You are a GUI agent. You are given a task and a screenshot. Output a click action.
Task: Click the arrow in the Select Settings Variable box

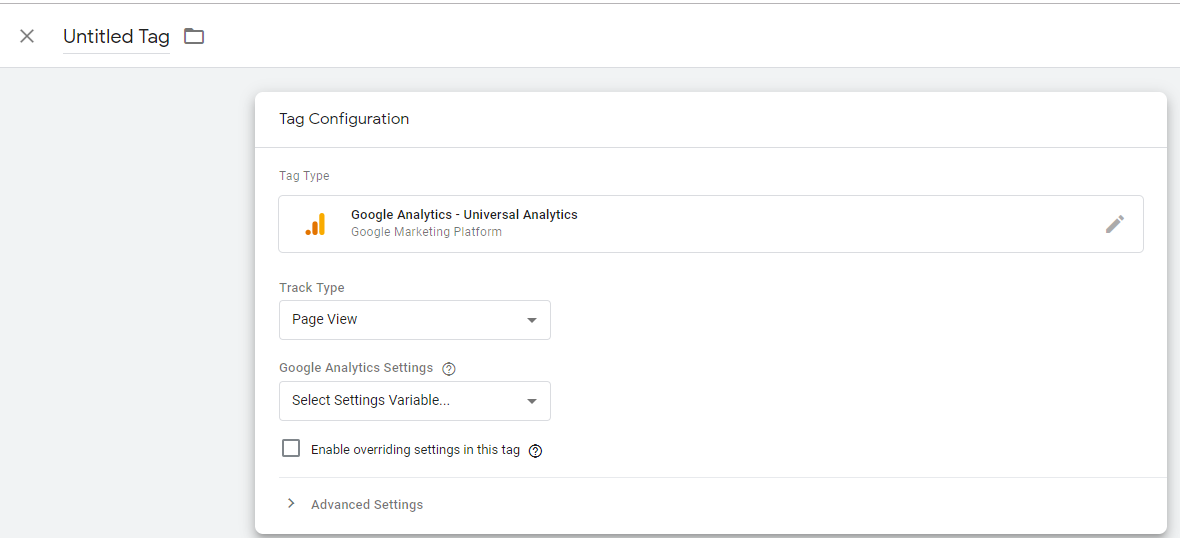(532, 401)
